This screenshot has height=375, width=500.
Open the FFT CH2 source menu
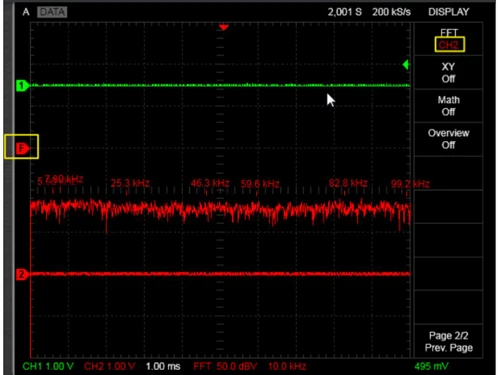(x=449, y=39)
